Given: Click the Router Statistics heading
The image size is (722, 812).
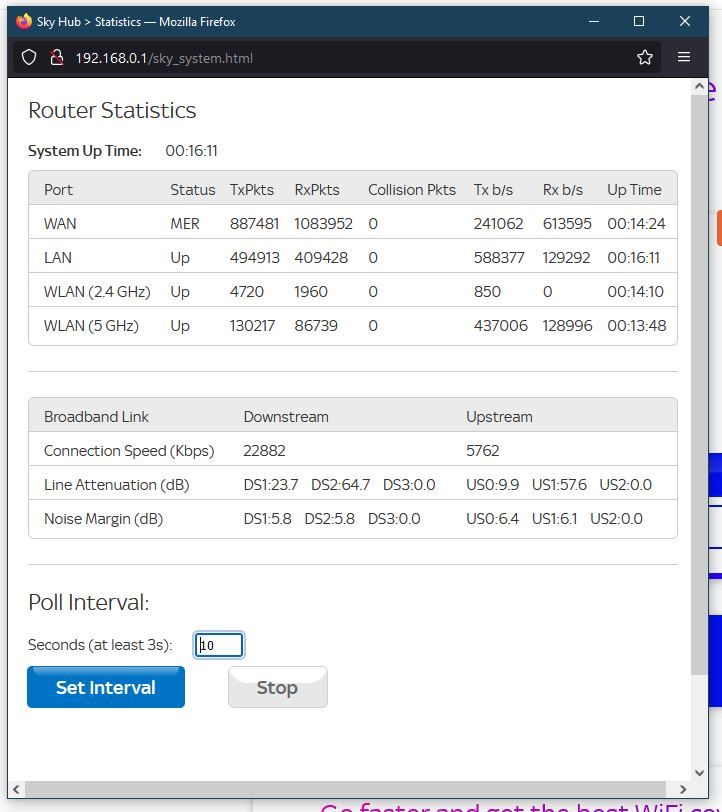Looking at the screenshot, I should pyautogui.click(x=112, y=110).
